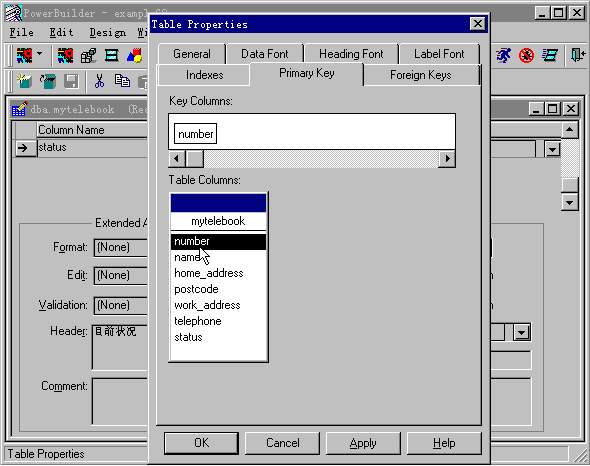The width and height of the screenshot is (590, 466).
Task: Confirm with the OK button
Action: [201, 443]
